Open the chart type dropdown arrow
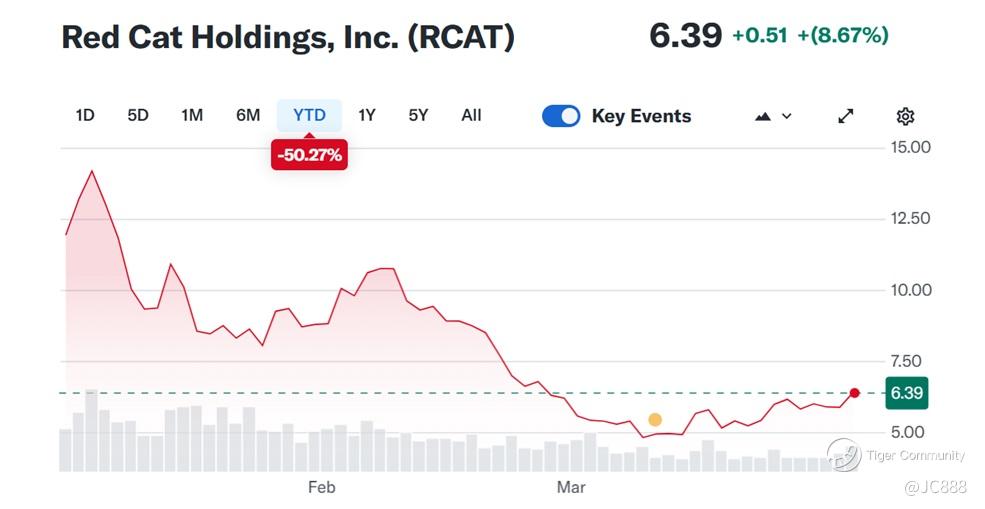 point(787,116)
